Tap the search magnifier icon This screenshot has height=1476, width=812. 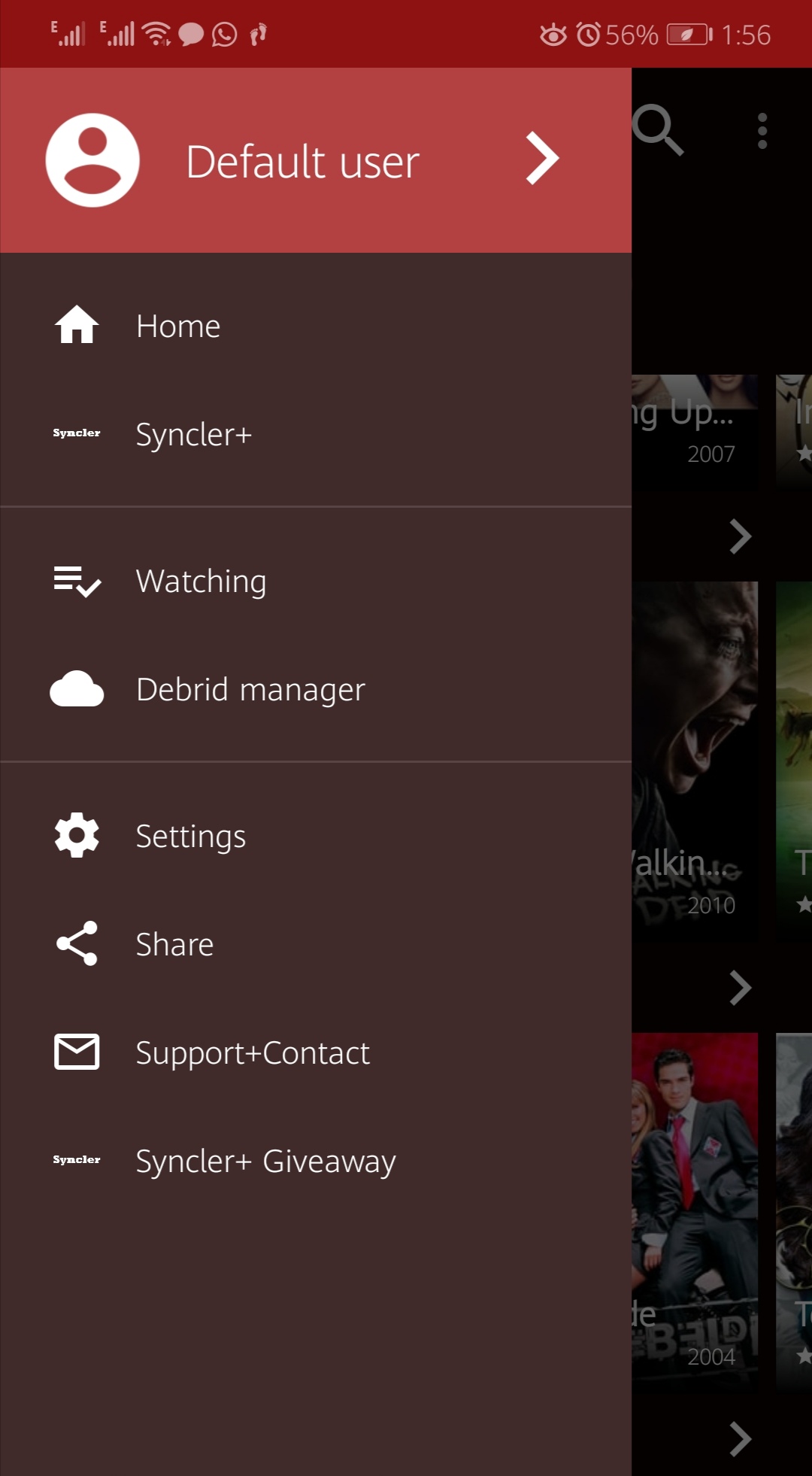tap(658, 130)
